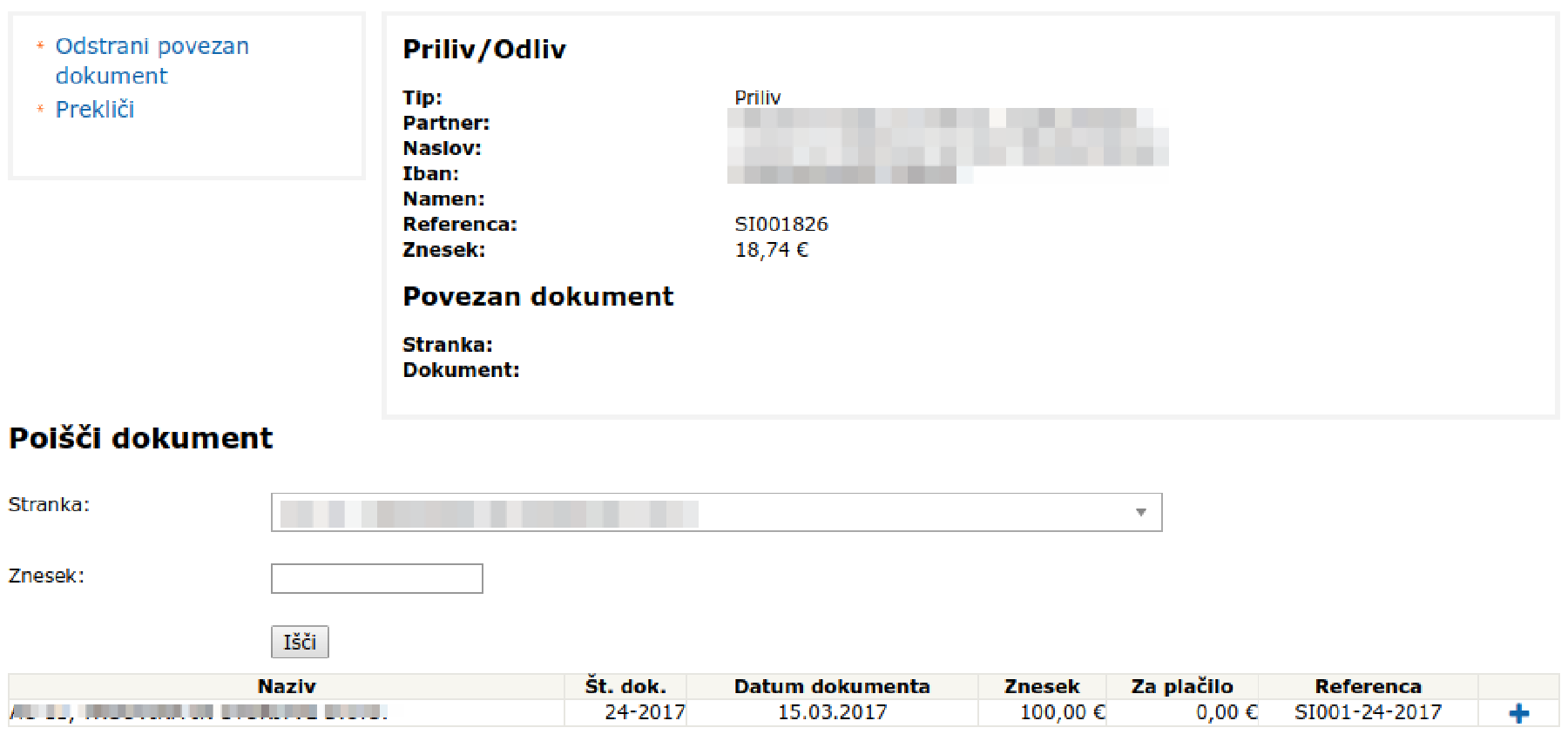This screenshot has width=1568, height=741.
Task: Click the Prekliči link
Action: (x=95, y=110)
